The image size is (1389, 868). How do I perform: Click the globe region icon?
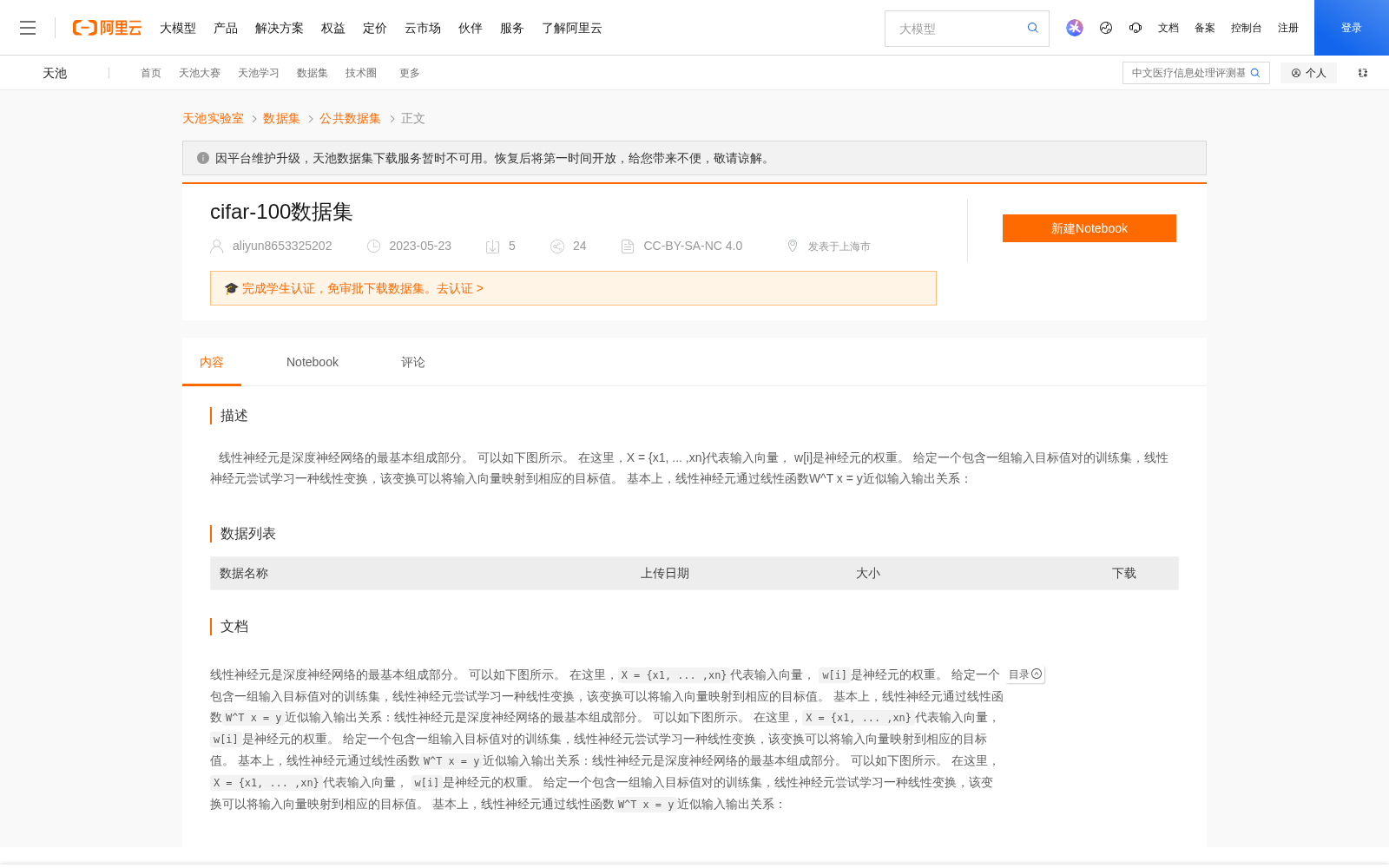(x=1106, y=28)
